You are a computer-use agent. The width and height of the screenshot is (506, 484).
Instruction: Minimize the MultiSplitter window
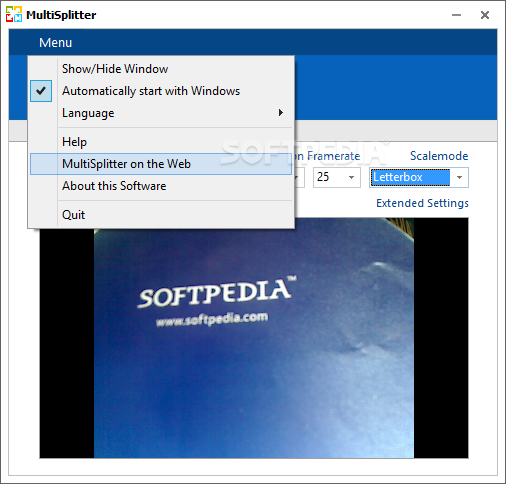tap(456, 15)
